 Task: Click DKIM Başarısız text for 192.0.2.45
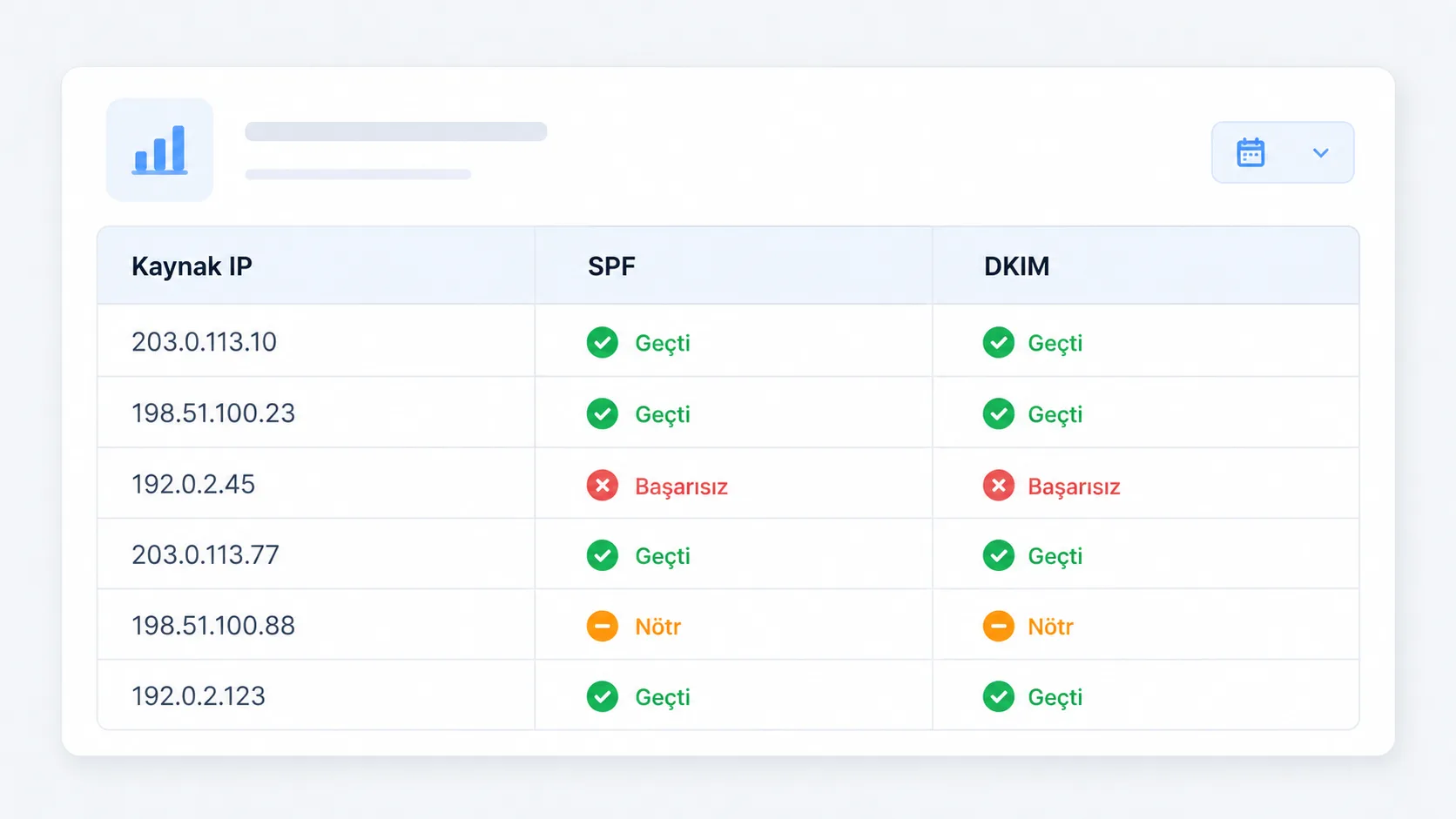[x=1074, y=487]
